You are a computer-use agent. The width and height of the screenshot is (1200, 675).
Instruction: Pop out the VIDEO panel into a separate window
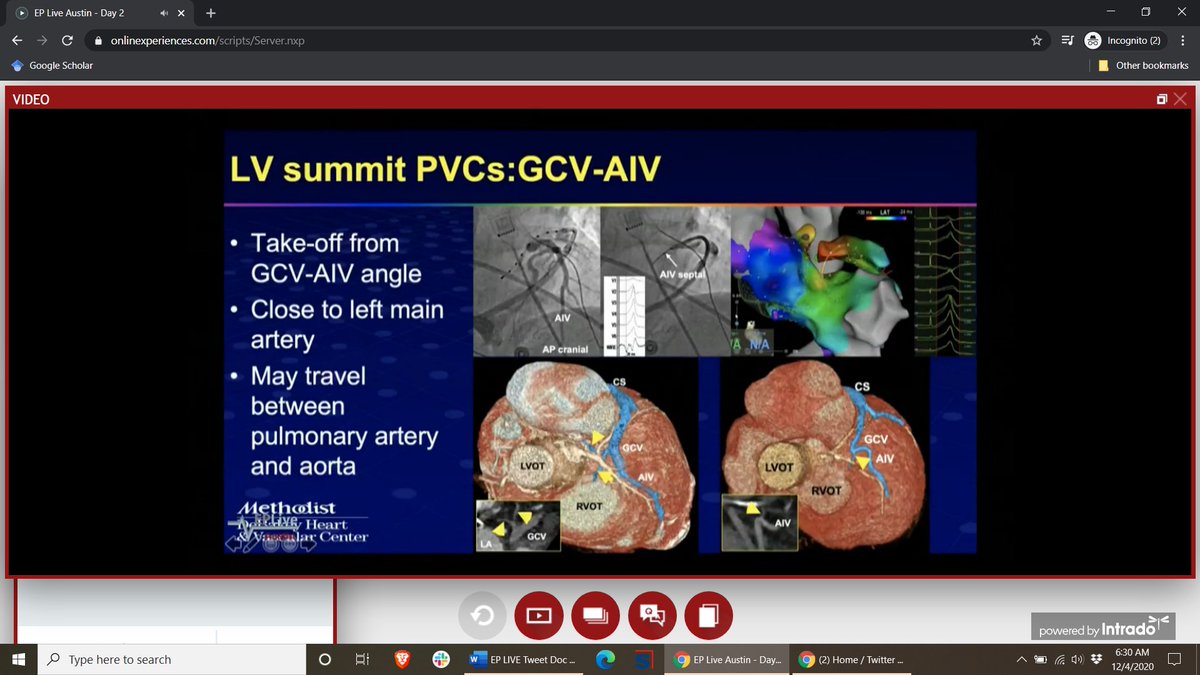(1162, 99)
